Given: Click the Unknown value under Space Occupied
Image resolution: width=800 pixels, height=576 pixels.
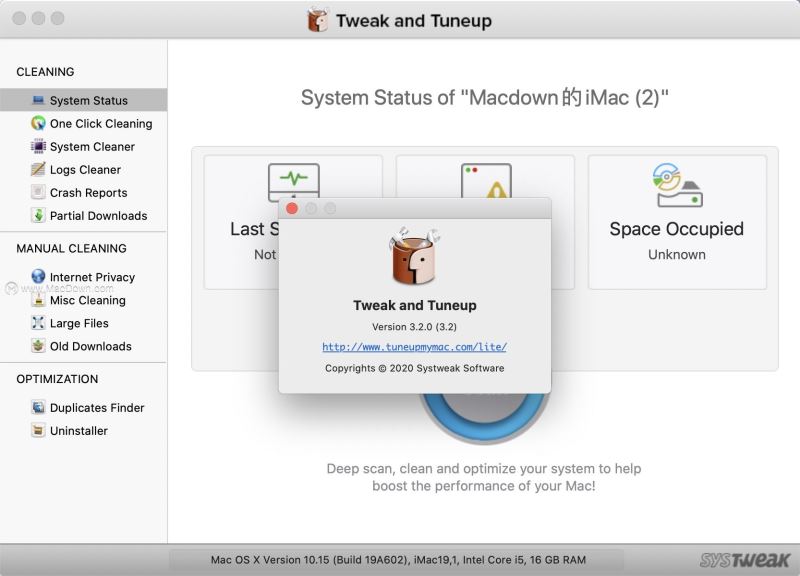Looking at the screenshot, I should (677, 254).
